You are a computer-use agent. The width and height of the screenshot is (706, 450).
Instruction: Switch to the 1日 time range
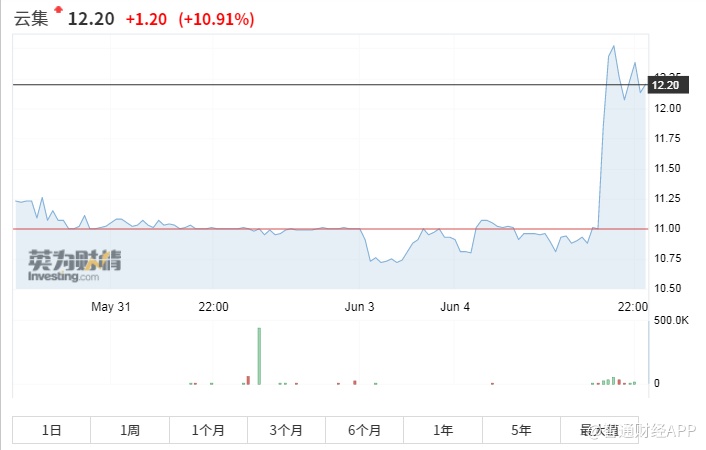52,430
